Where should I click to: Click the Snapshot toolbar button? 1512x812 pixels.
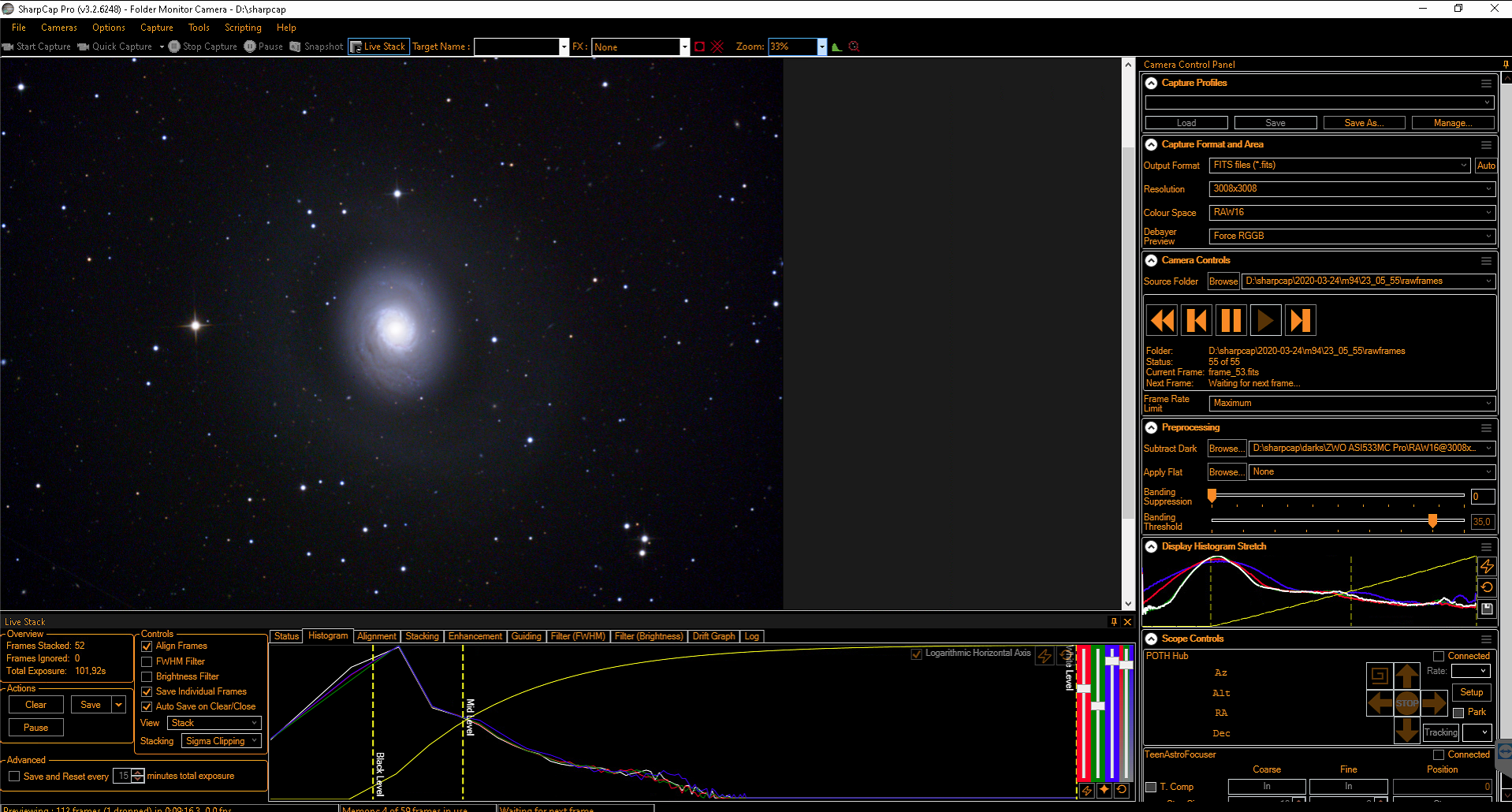[x=317, y=47]
